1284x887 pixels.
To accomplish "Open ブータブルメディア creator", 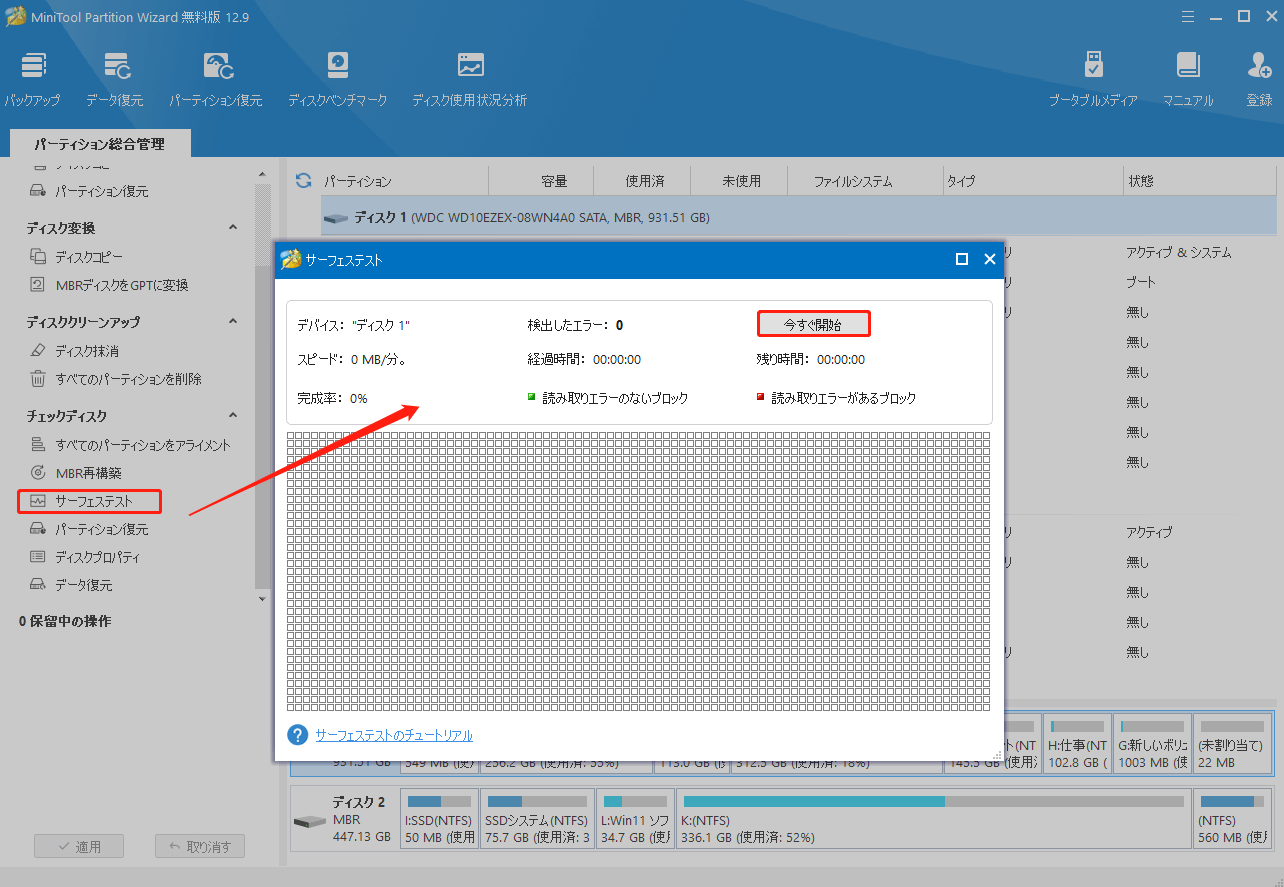I will pos(1093,79).
